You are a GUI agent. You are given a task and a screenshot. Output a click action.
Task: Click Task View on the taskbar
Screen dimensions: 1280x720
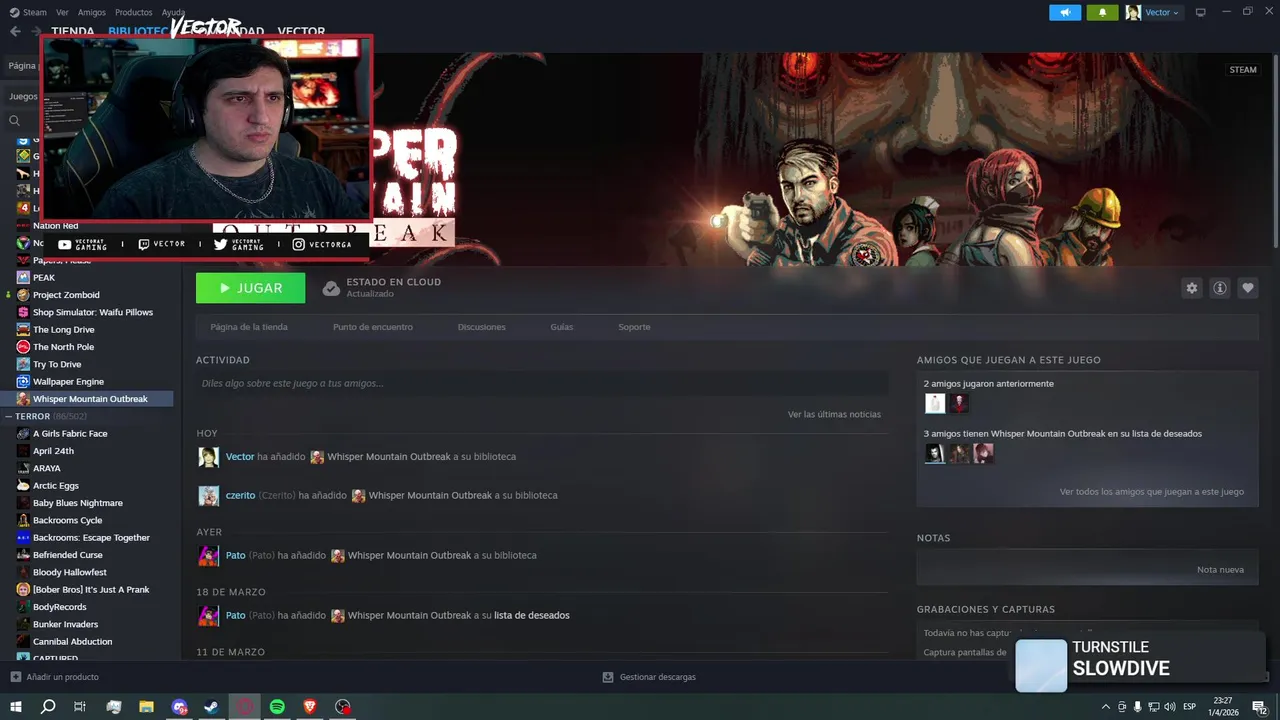(x=80, y=707)
